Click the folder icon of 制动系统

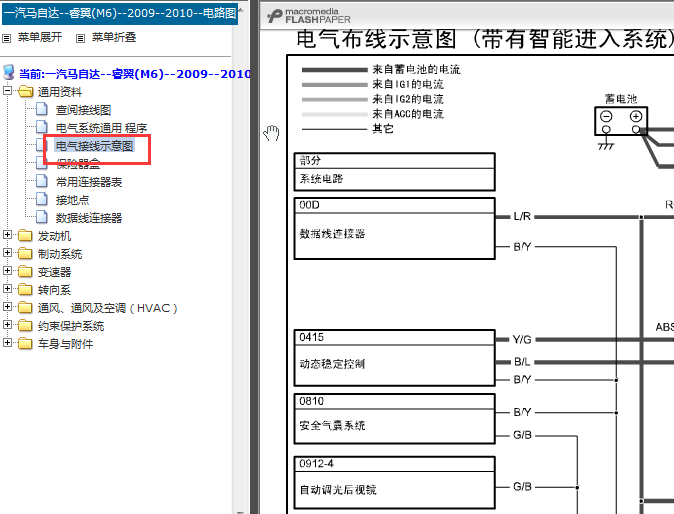coord(25,254)
